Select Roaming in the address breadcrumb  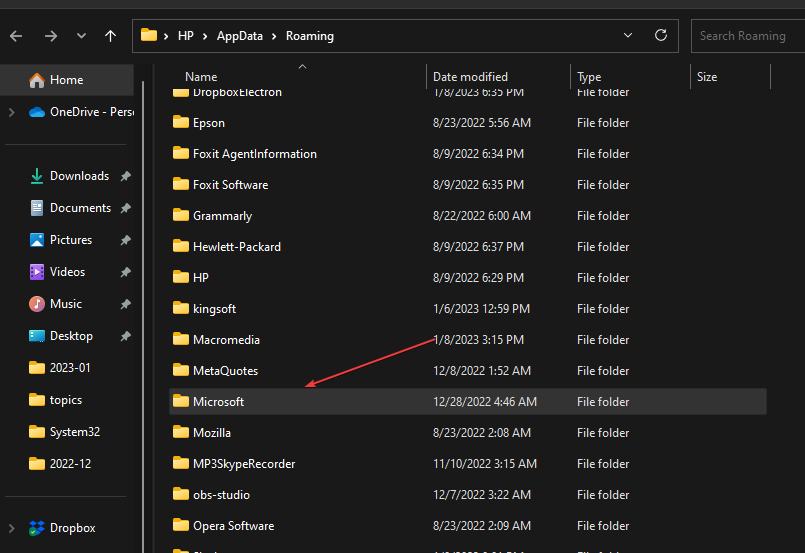tap(310, 36)
